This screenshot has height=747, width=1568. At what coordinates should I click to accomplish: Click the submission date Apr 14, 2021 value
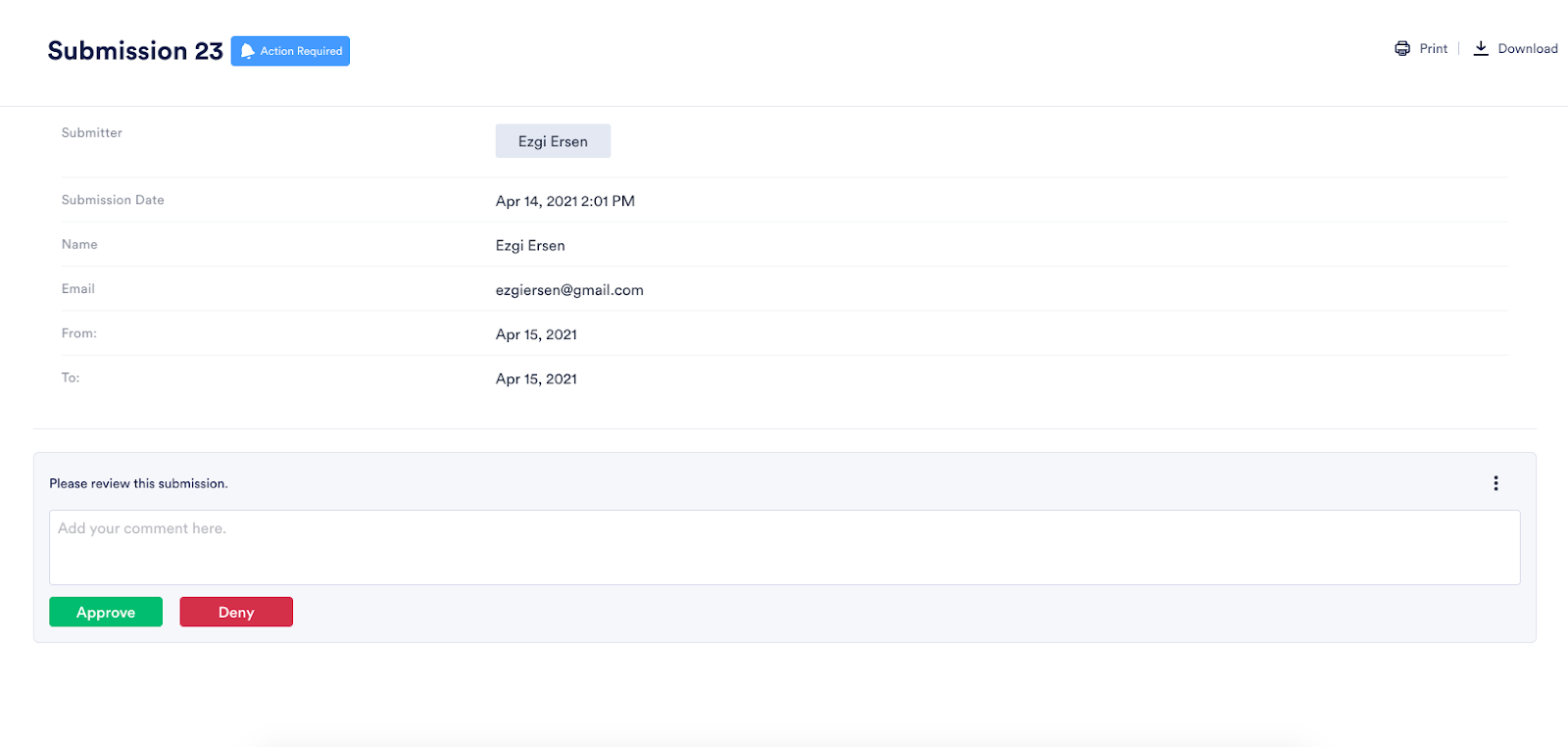tap(564, 201)
